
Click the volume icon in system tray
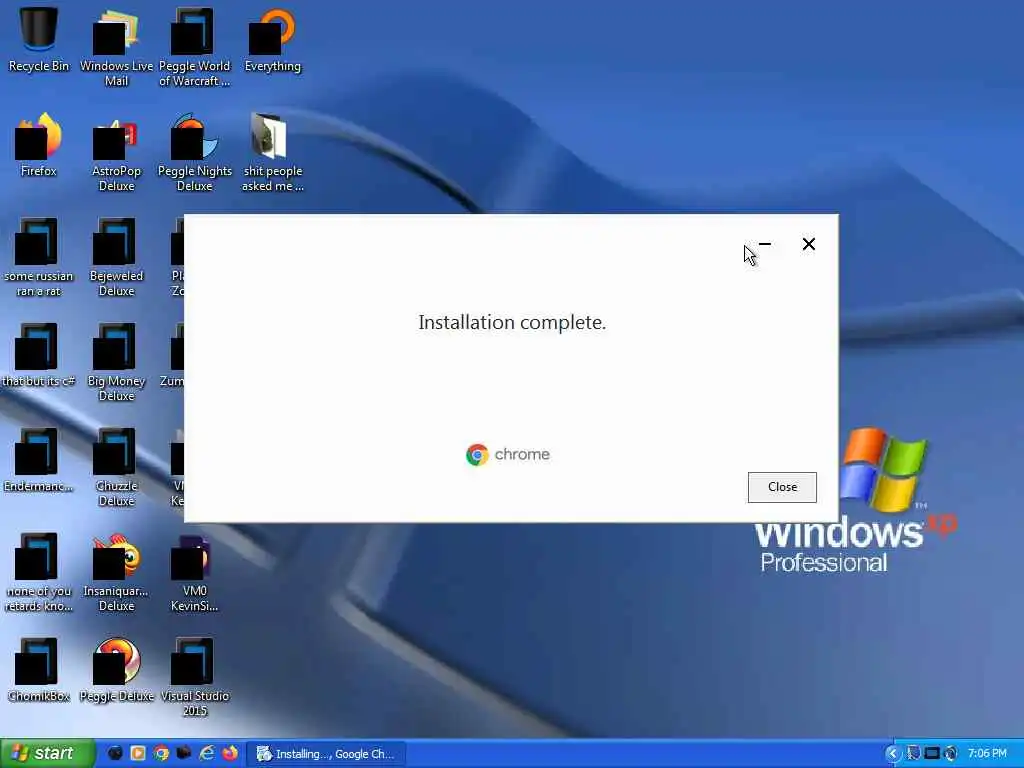click(x=951, y=754)
